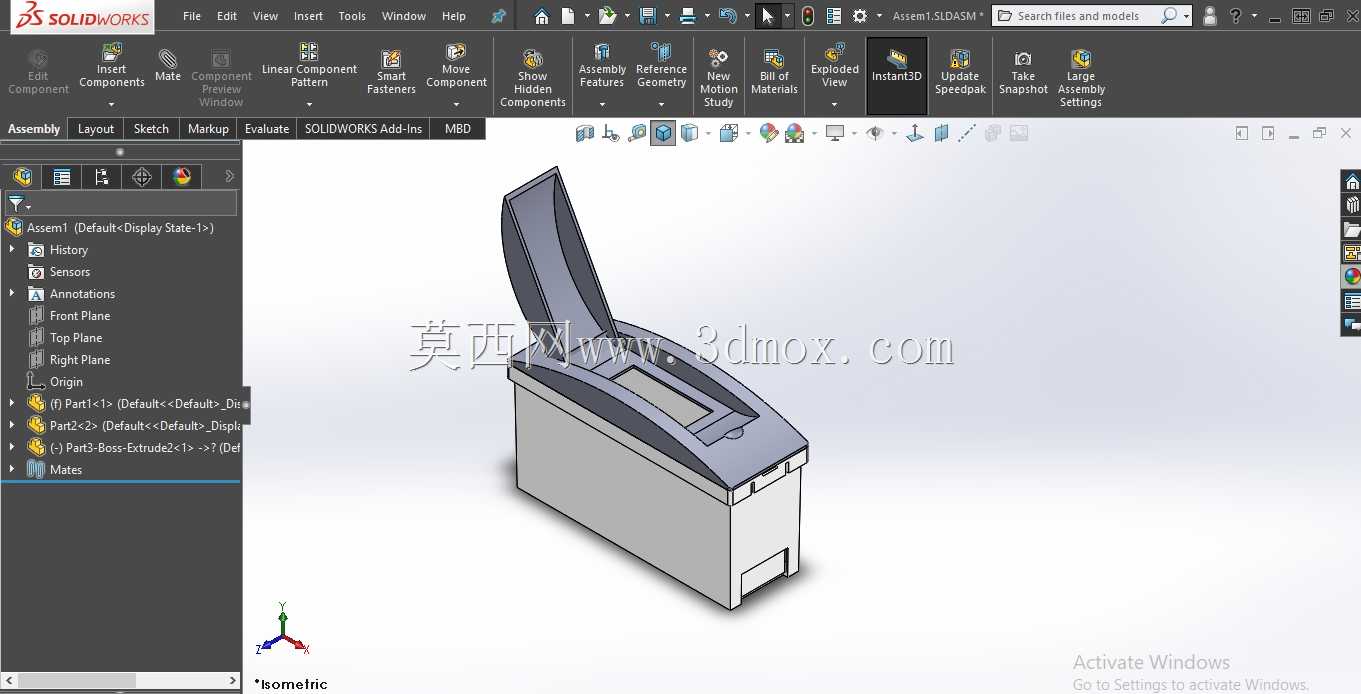Expand the Annotations tree node

click(12, 293)
